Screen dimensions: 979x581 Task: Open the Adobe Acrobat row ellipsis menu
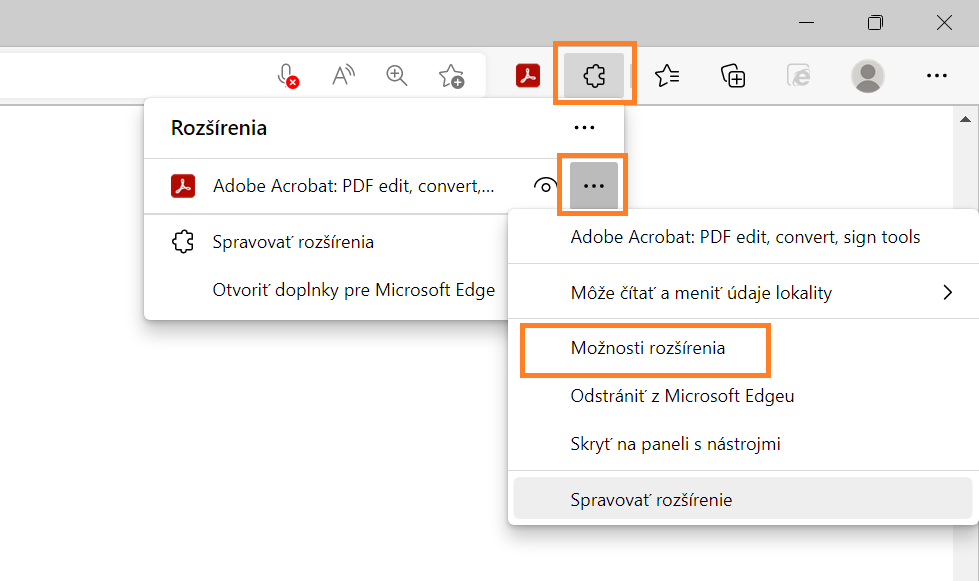[x=592, y=185]
